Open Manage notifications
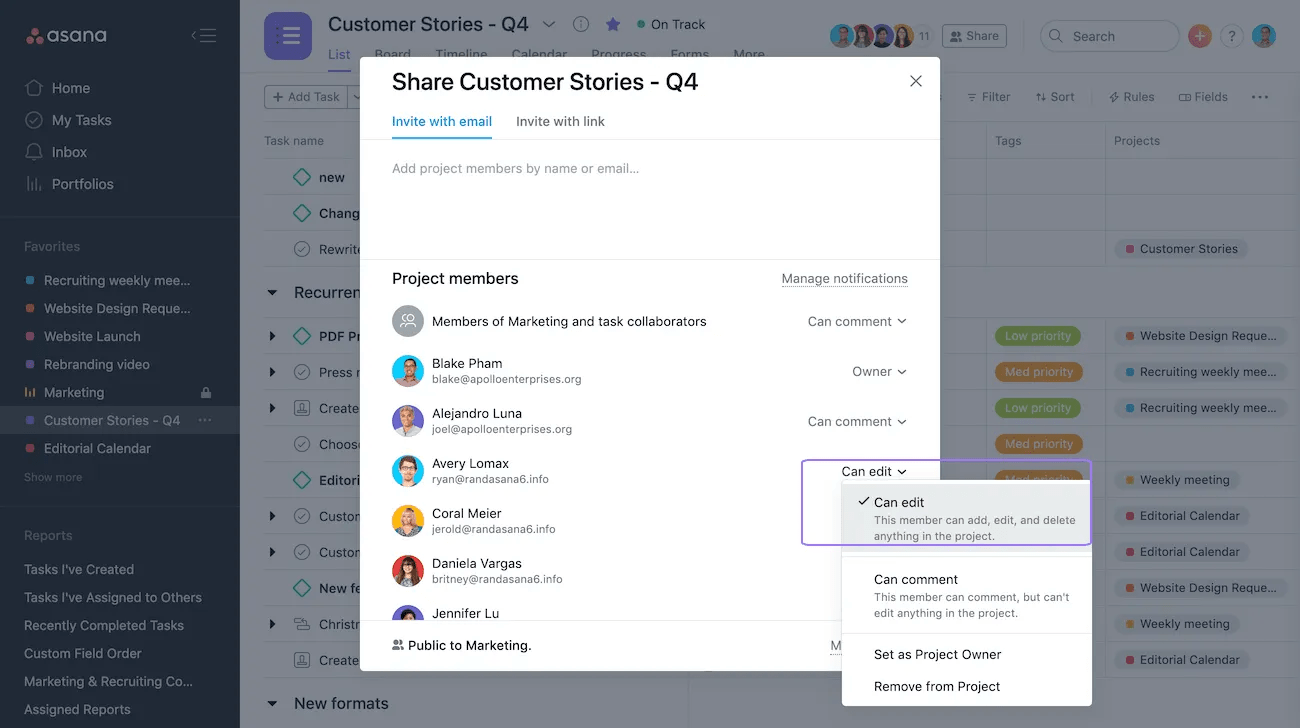The width and height of the screenshot is (1300, 728). (x=844, y=278)
